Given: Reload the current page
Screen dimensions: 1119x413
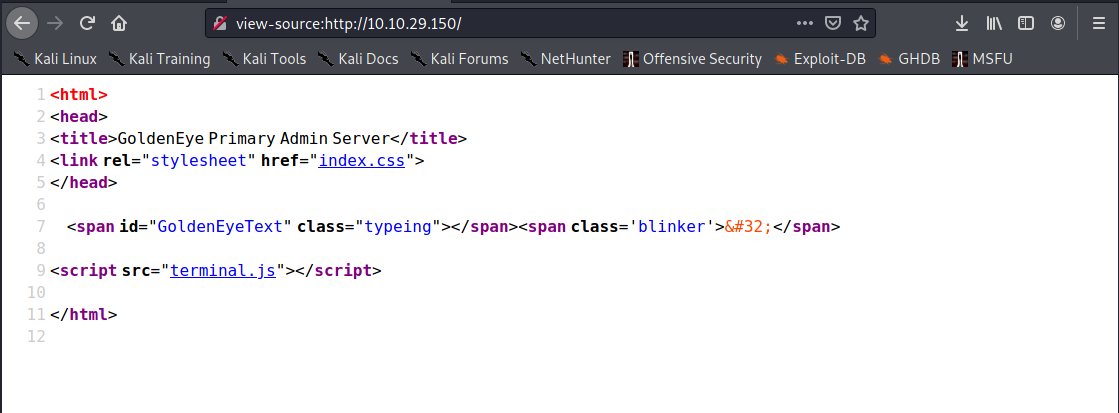Looking at the screenshot, I should pos(87,24).
